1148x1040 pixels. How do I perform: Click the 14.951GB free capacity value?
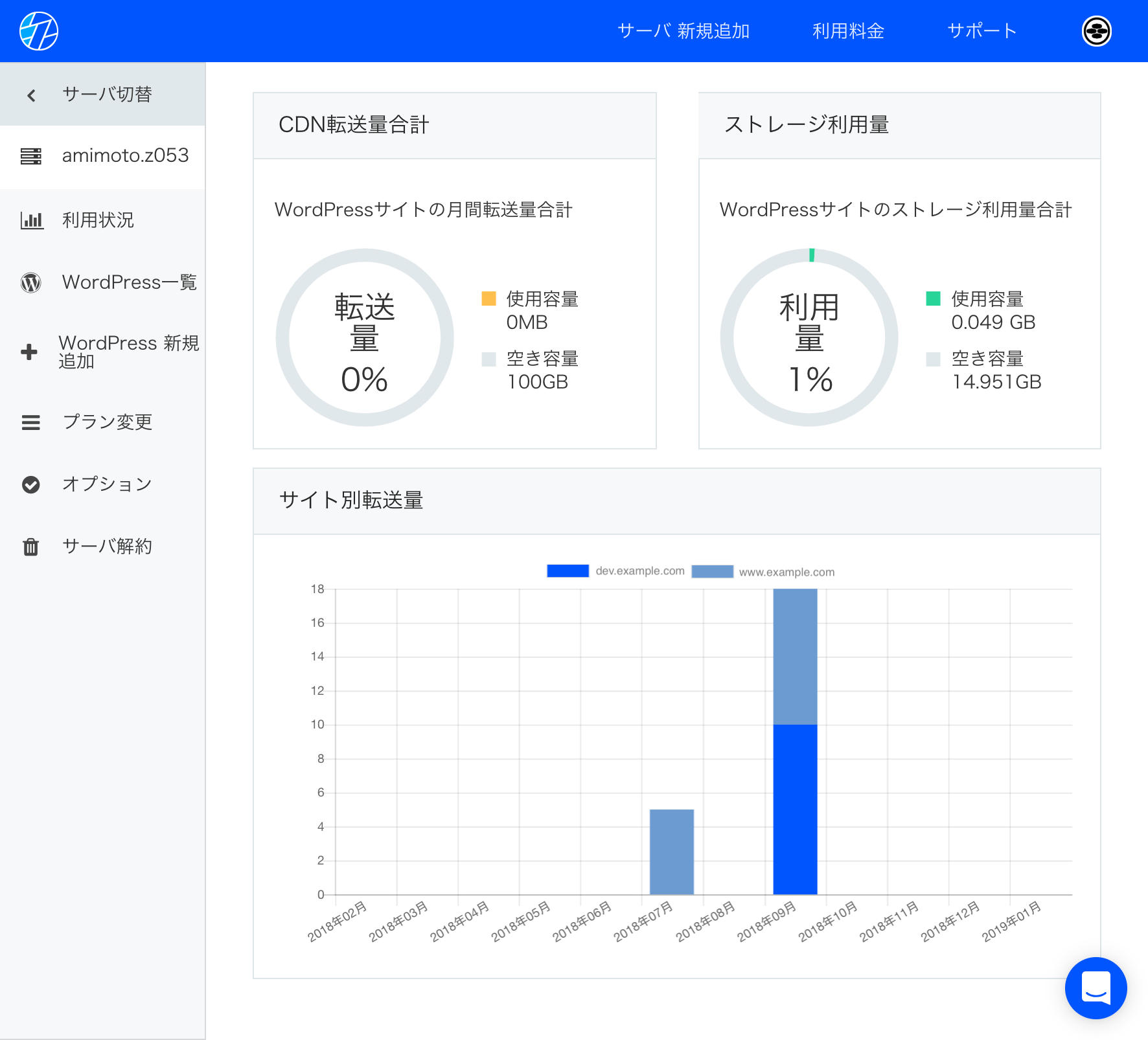click(x=996, y=382)
